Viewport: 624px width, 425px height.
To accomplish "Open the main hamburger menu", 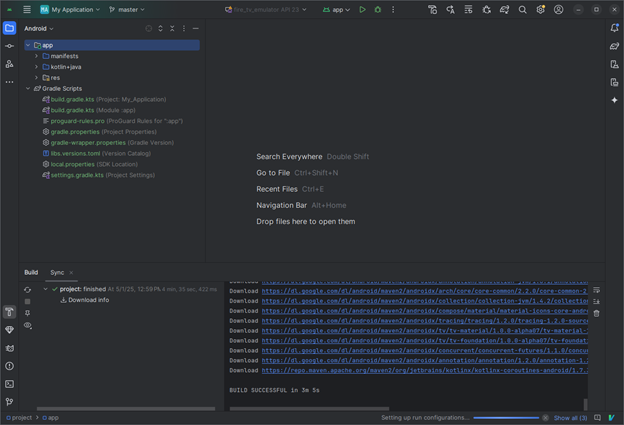I will click(27, 10).
